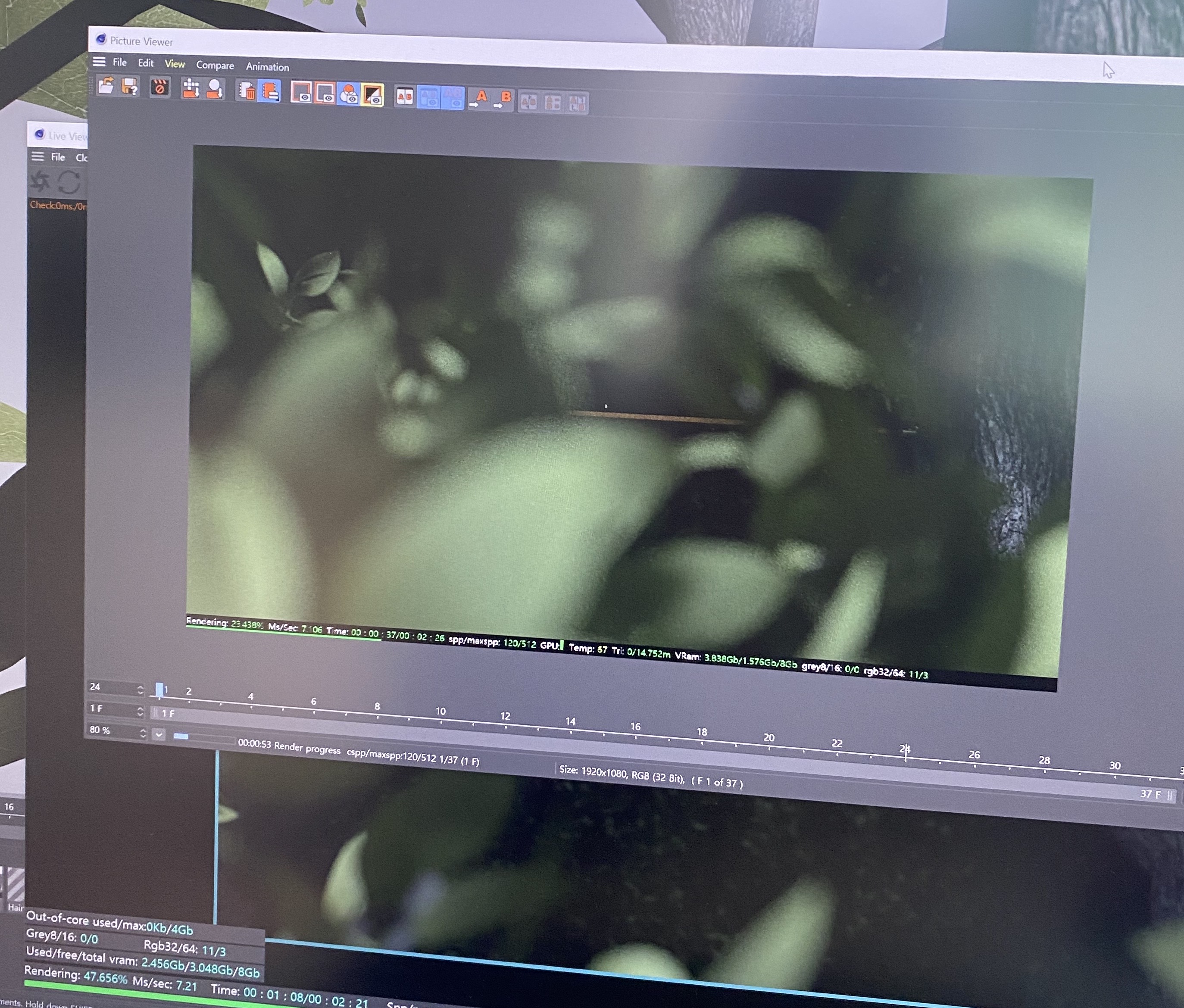Click the 'Temp: 67' overlay text
Screen dimensions: 1184x1008
[588, 648]
